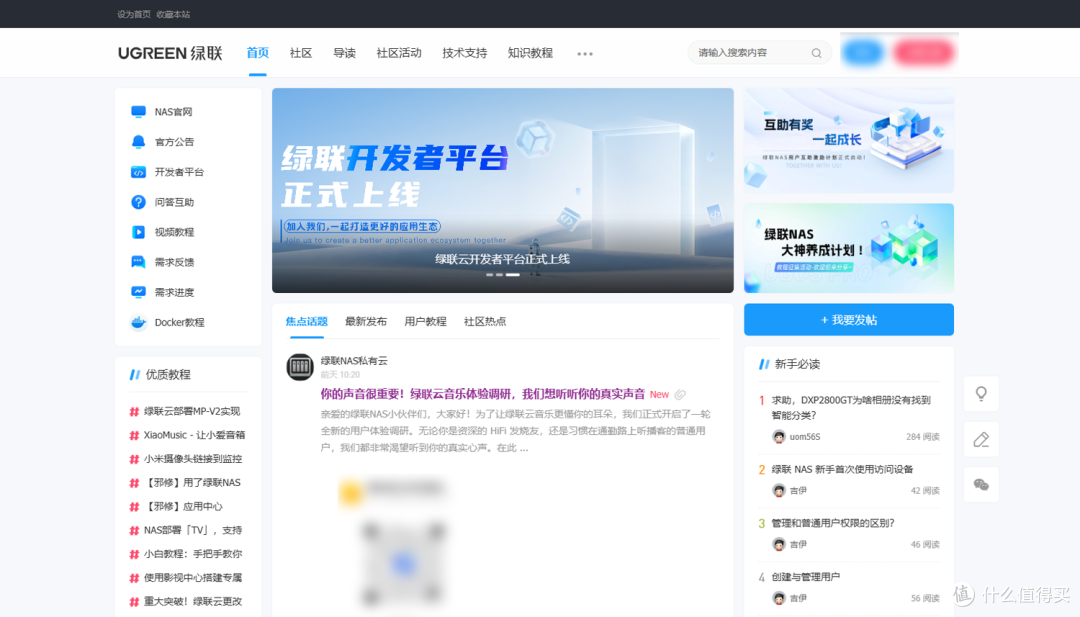
Task: Open 创建与管理用户 post
Action: 805,576
